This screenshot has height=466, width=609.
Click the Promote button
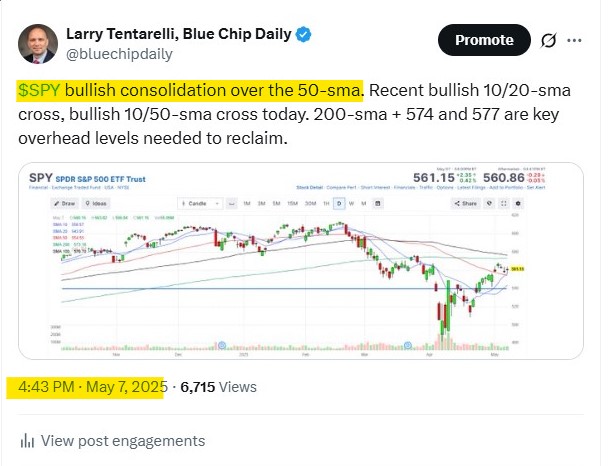pos(484,40)
